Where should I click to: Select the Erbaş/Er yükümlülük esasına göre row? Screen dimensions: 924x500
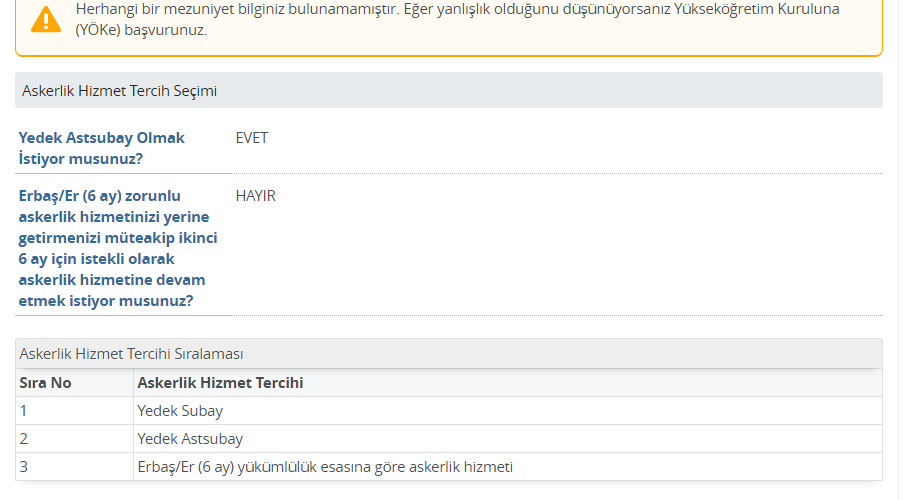tap(449, 467)
